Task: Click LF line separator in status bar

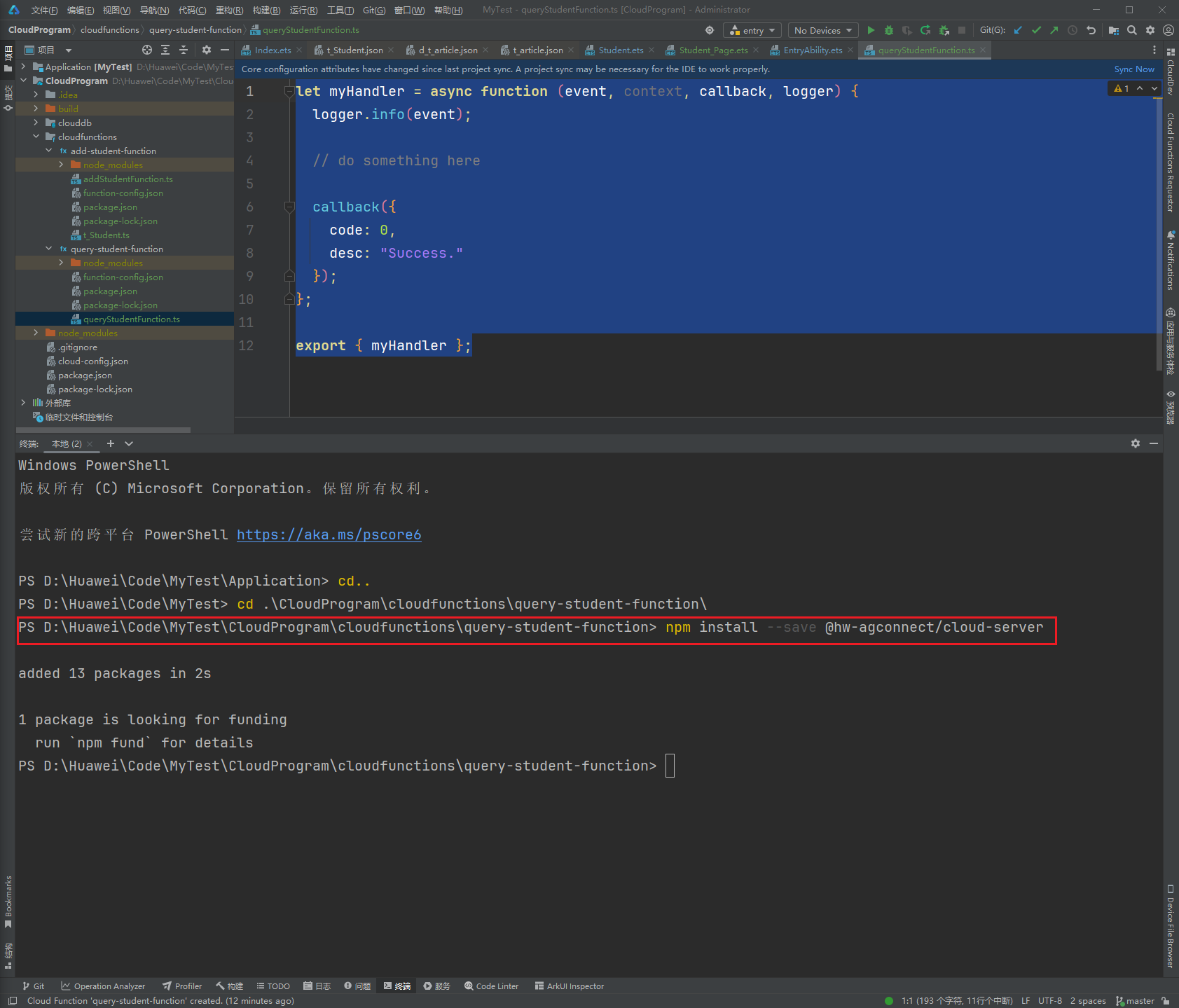Action: pyautogui.click(x=1026, y=1000)
